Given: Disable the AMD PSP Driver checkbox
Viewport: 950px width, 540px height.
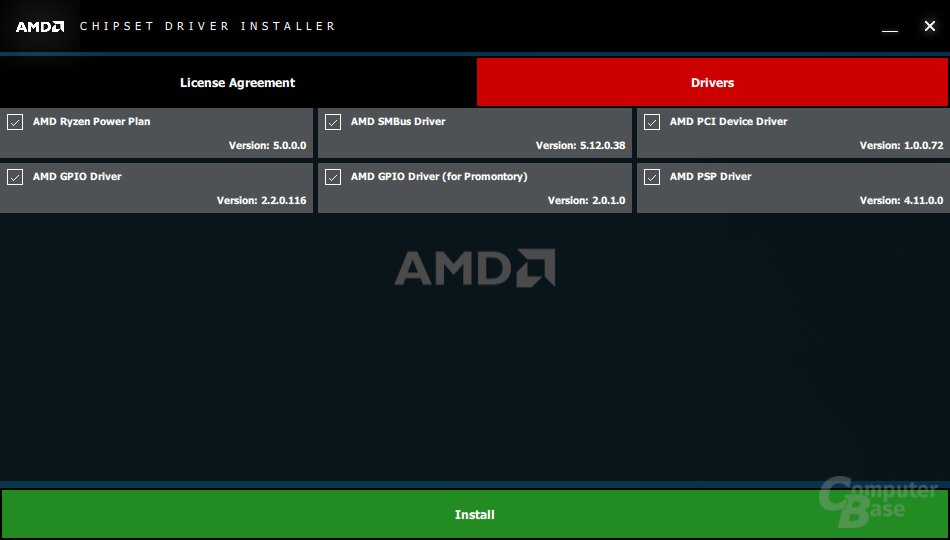Looking at the screenshot, I should (652, 177).
